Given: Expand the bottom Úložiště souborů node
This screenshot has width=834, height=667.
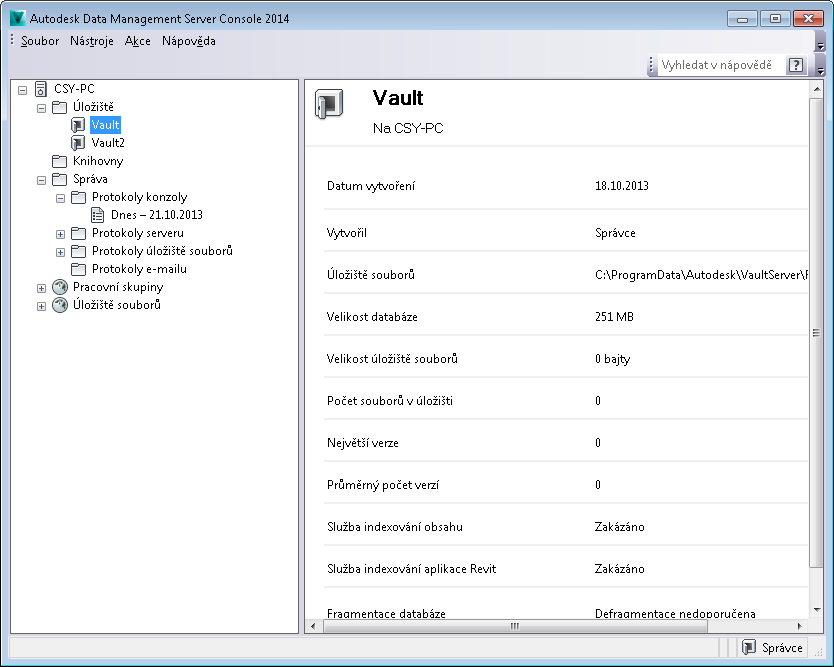Looking at the screenshot, I should (41, 306).
